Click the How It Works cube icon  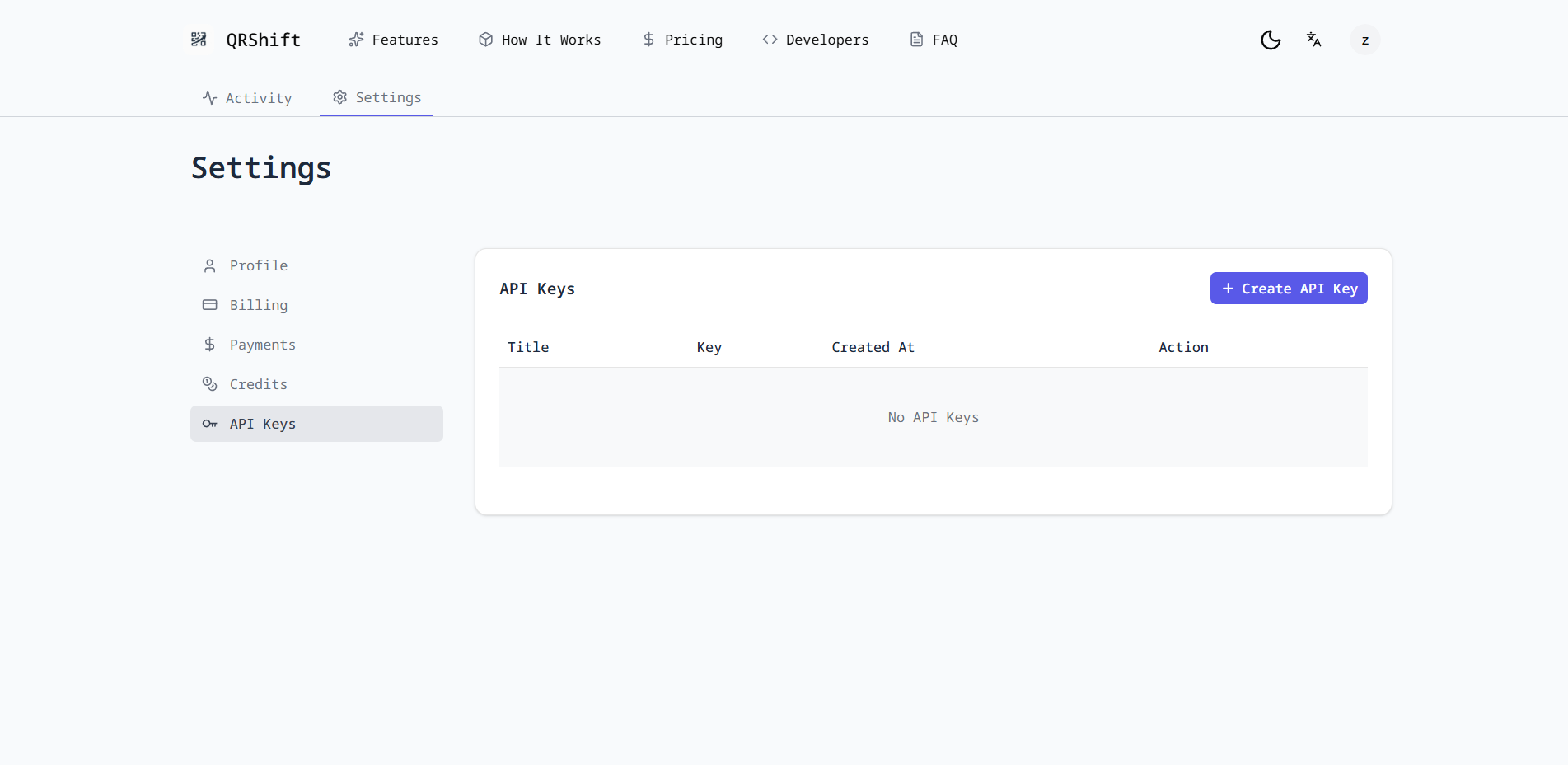(486, 40)
